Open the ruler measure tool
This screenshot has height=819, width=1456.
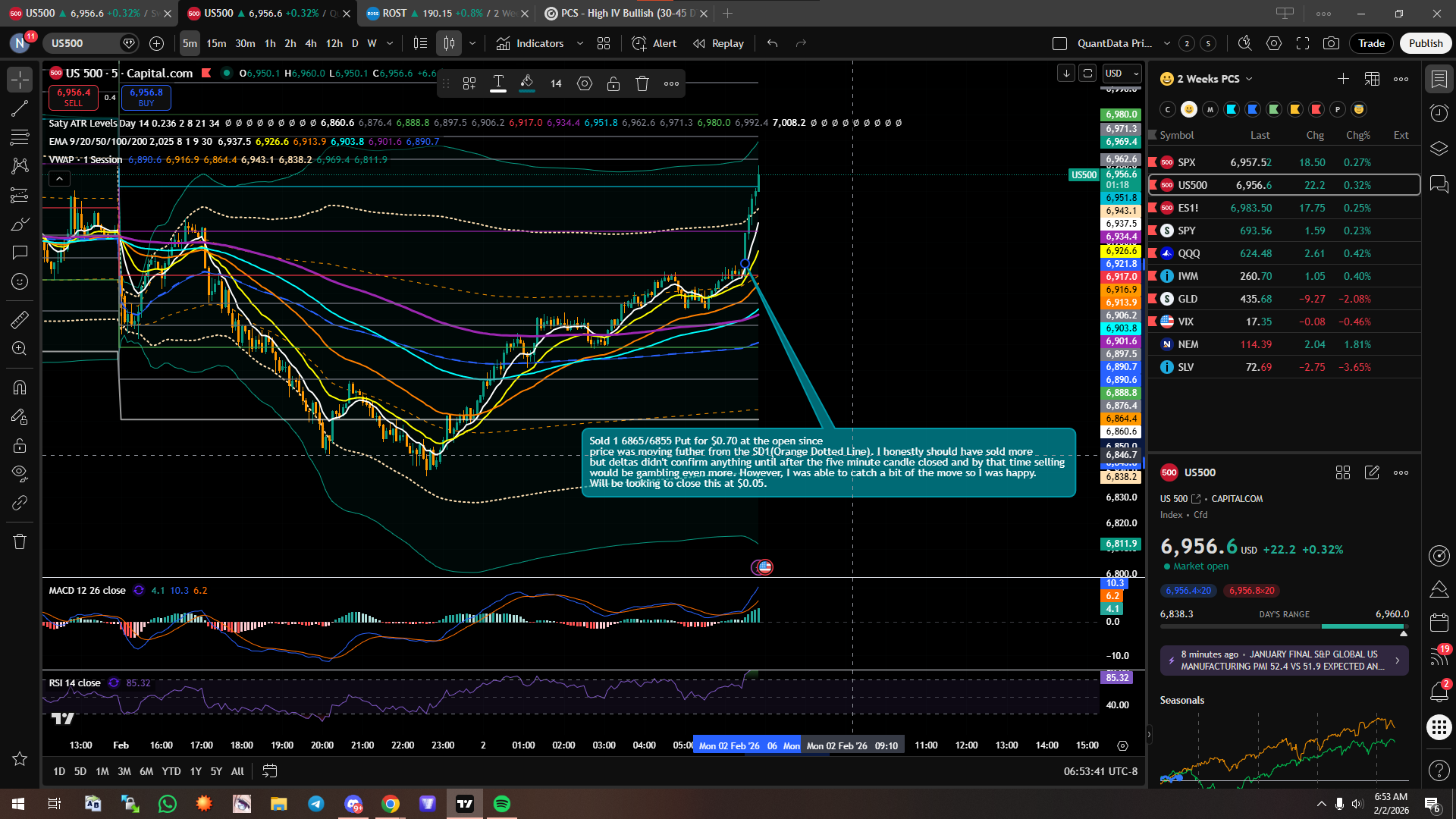pyautogui.click(x=20, y=320)
